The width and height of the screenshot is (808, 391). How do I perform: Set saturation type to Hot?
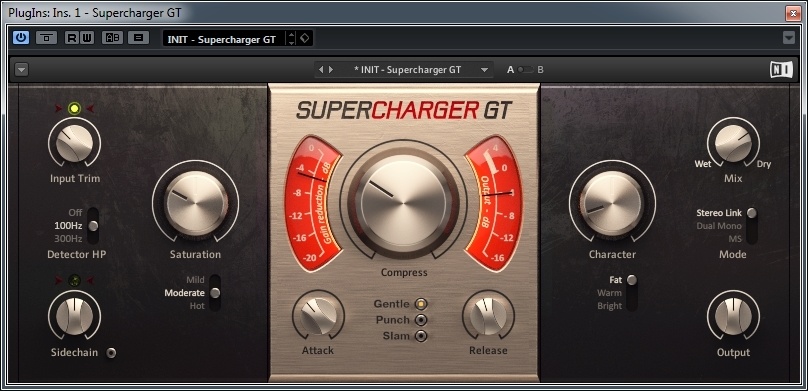[197, 305]
